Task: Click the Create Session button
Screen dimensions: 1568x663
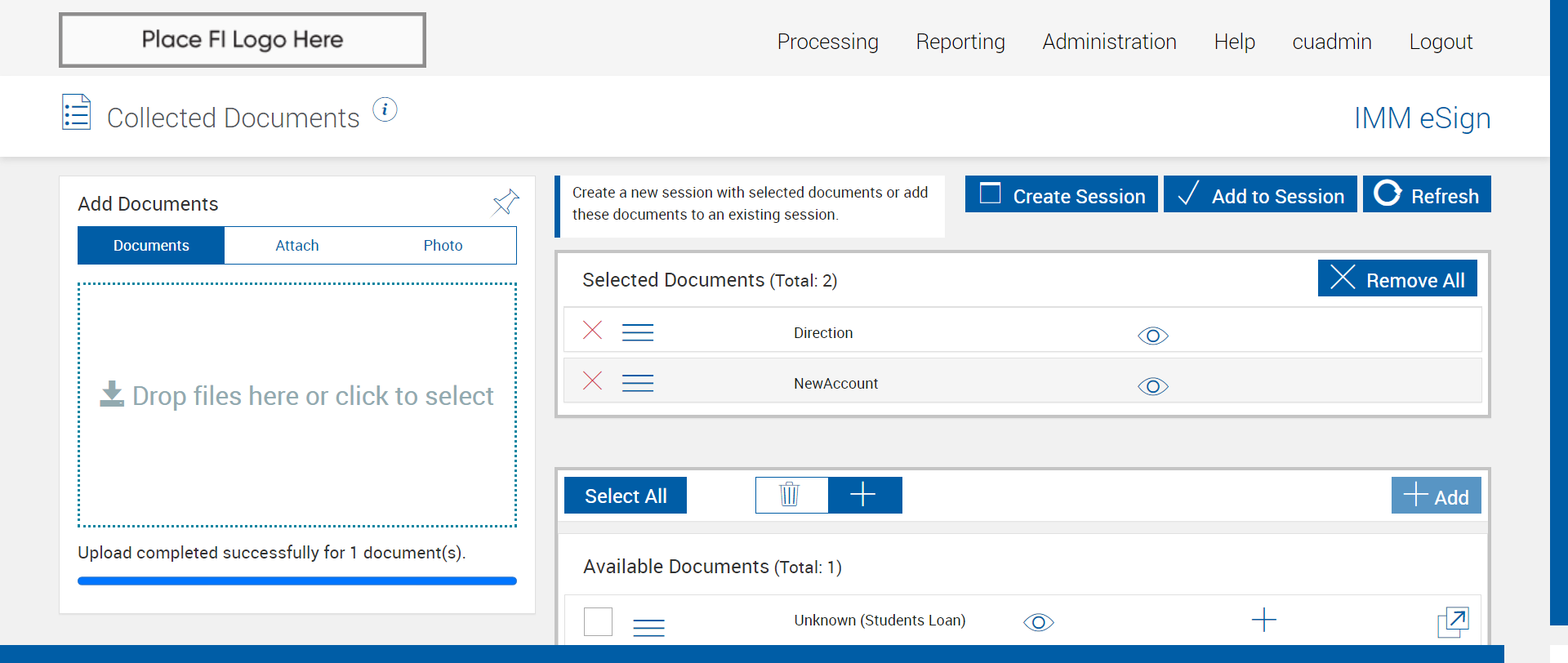Action: coord(1061,195)
